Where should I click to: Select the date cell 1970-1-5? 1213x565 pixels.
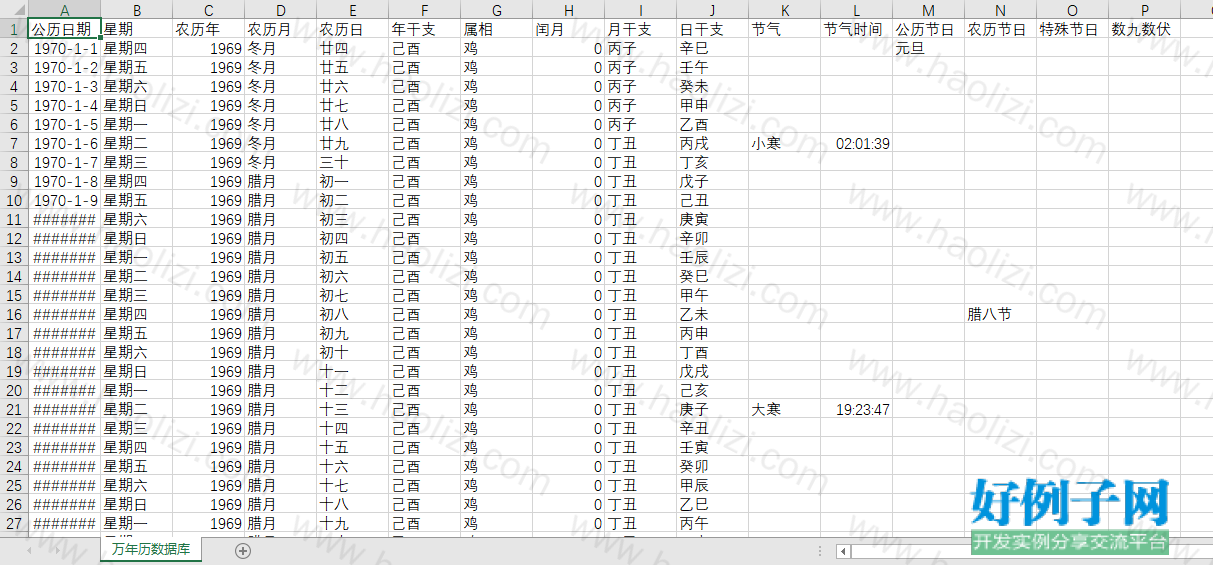(x=65, y=124)
